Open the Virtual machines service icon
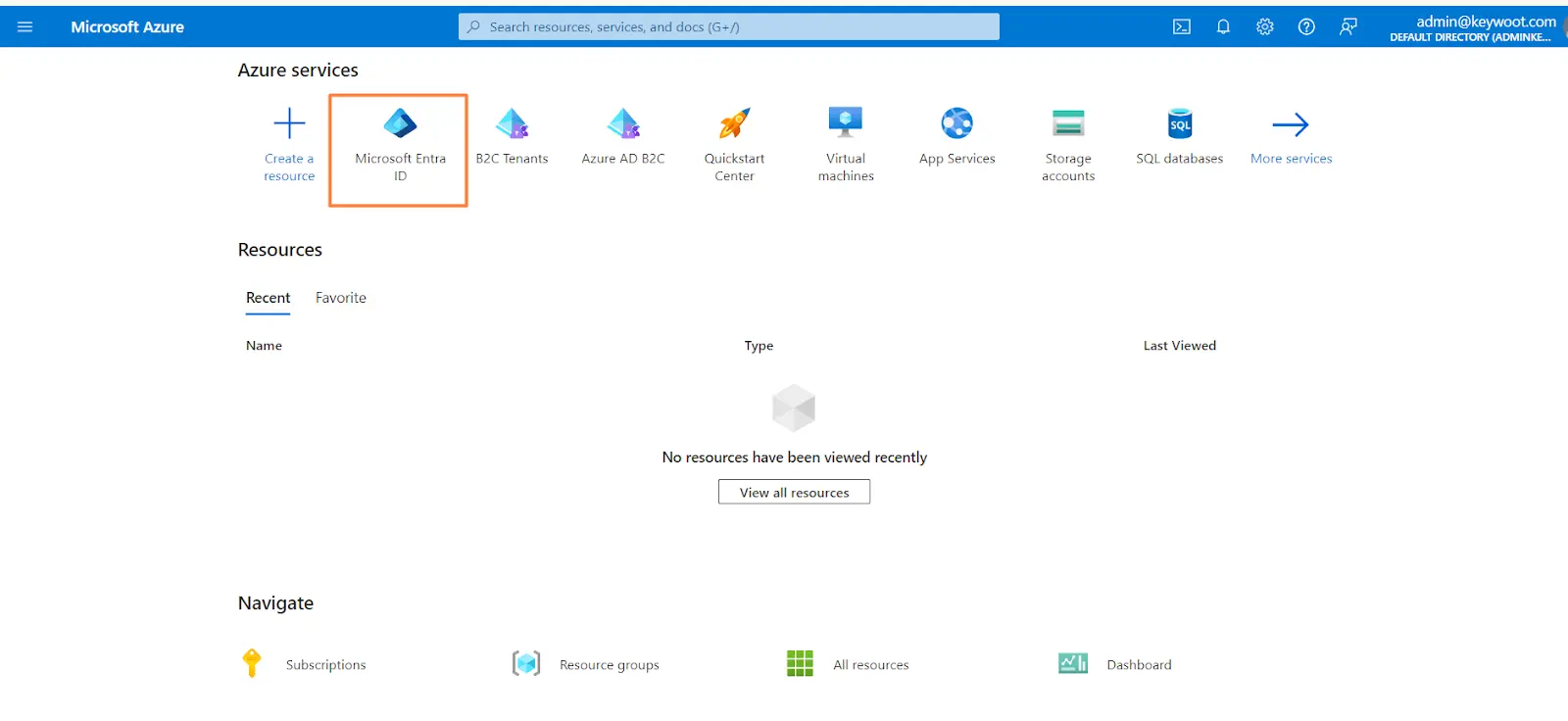The width and height of the screenshot is (1568, 721). [x=846, y=123]
